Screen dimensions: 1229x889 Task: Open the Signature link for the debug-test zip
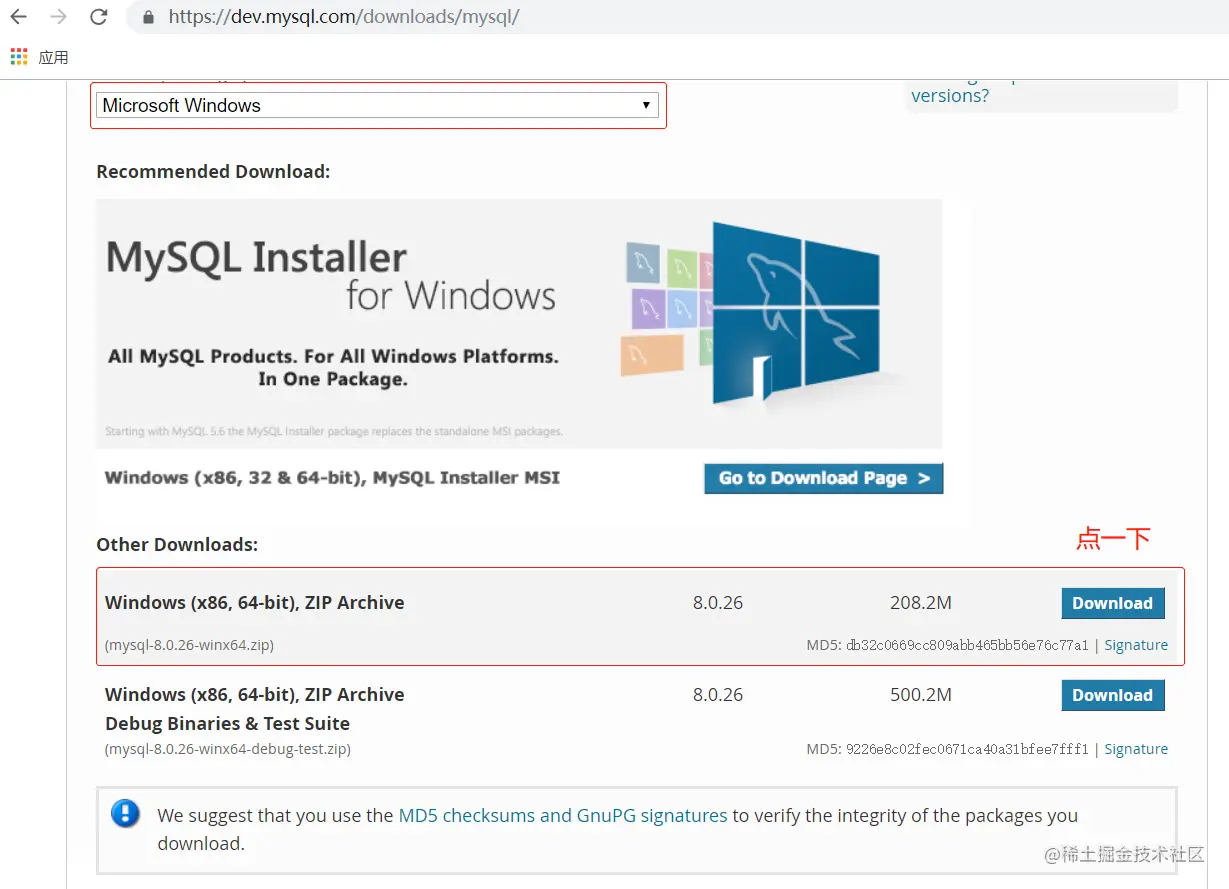pyautogui.click(x=1136, y=749)
